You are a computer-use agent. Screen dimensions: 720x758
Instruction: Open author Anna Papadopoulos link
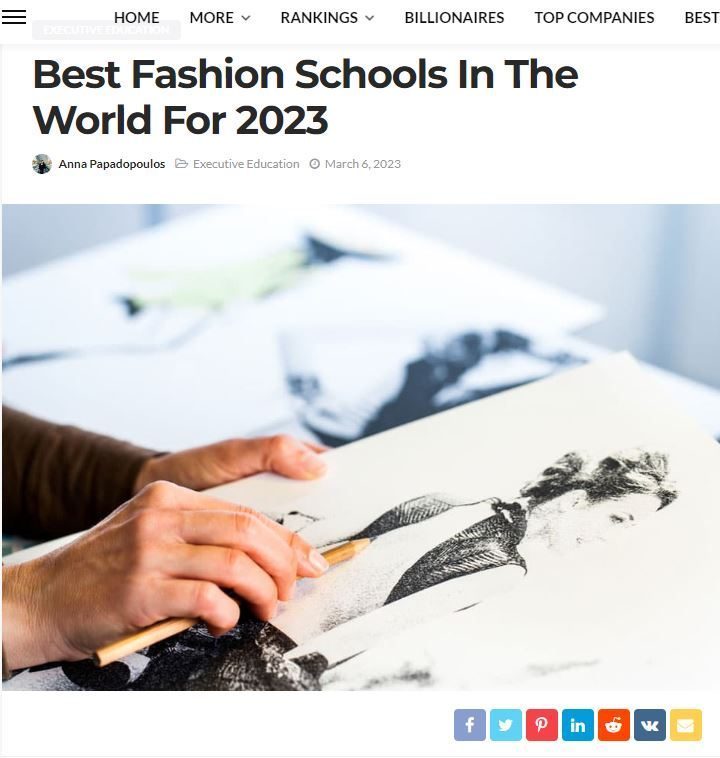(x=112, y=164)
